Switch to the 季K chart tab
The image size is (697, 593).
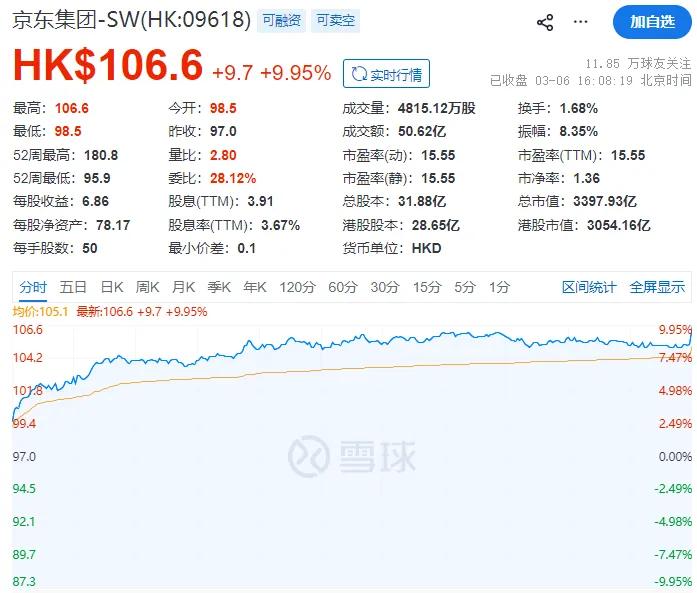(x=219, y=287)
